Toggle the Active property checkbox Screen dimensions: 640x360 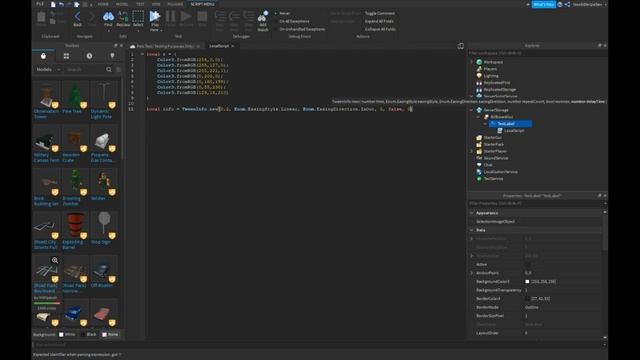pos(527,264)
